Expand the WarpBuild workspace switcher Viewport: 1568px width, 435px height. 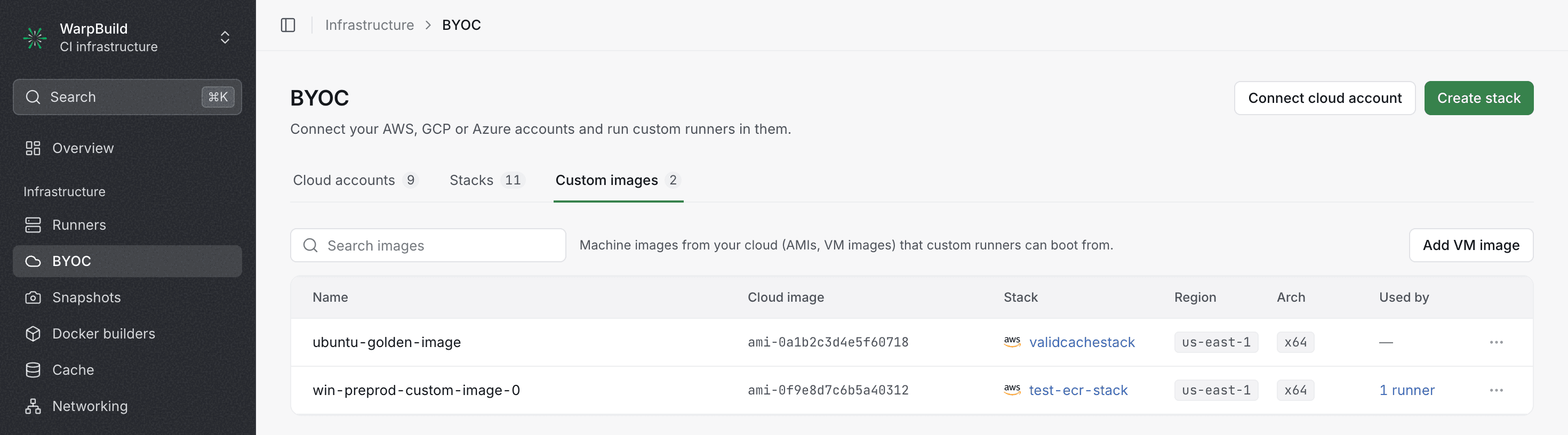click(x=225, y=38)
